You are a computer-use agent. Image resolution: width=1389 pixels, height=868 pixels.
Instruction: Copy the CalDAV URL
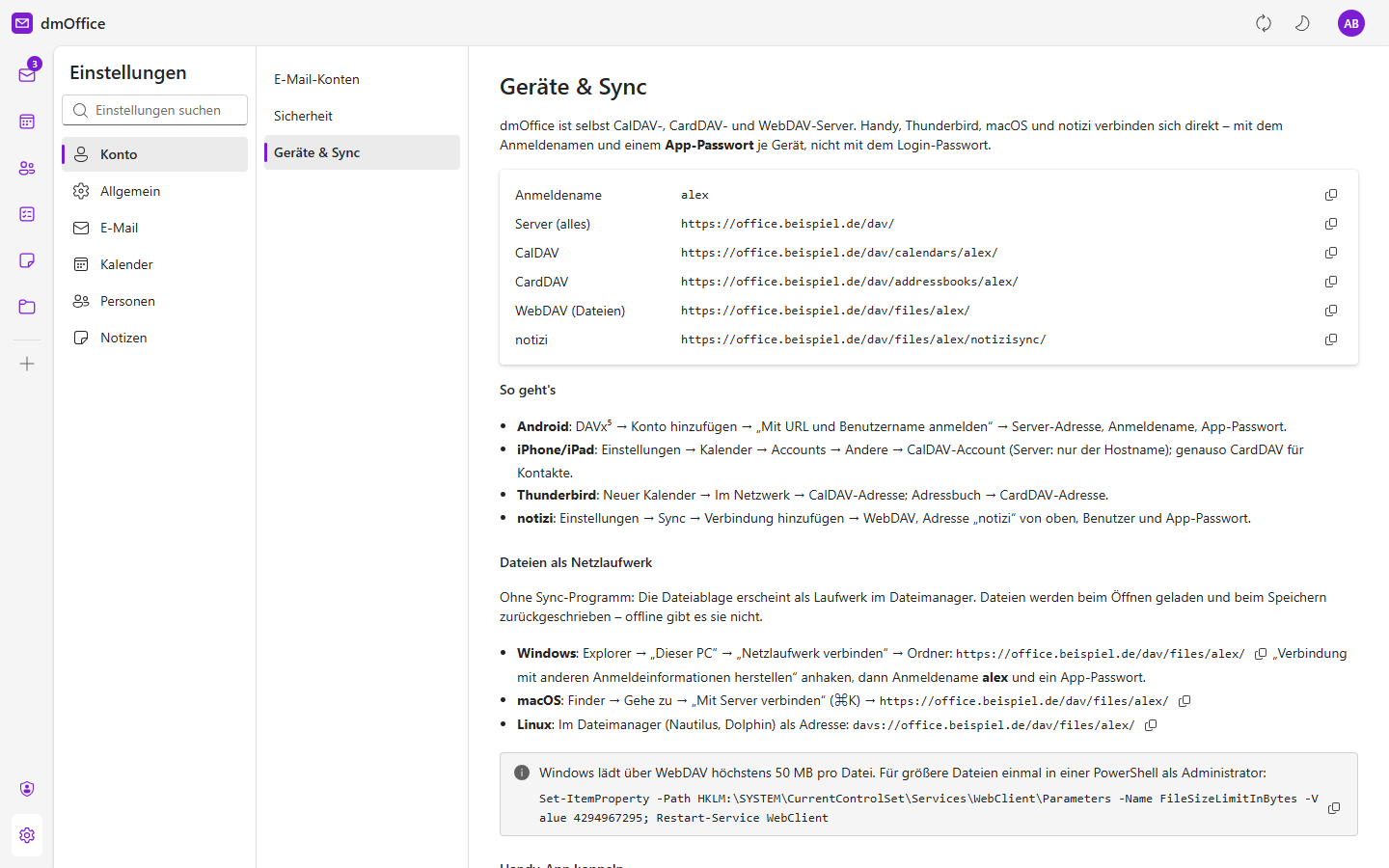tap(1331, 253)
